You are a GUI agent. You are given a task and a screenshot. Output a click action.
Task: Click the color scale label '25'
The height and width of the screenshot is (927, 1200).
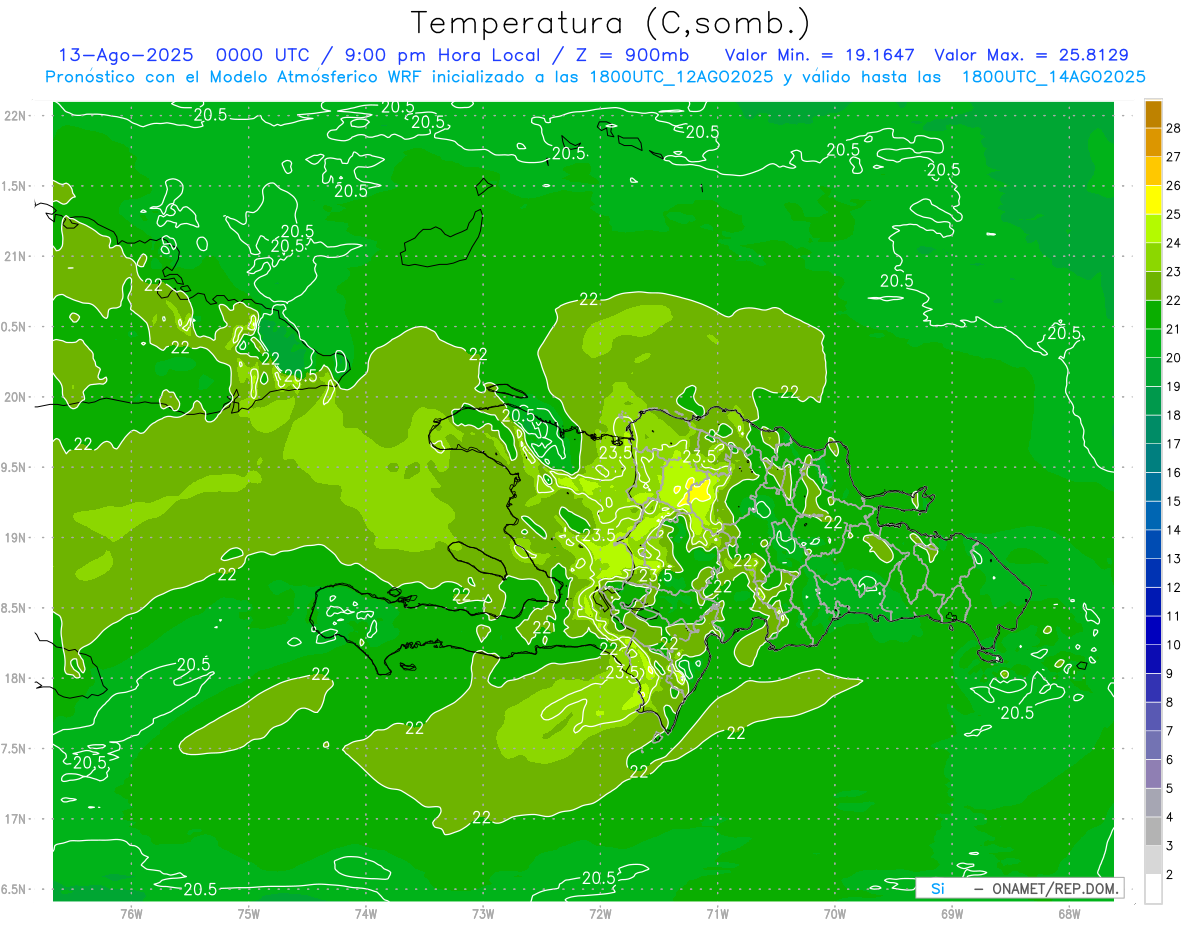(x=1175, y=214)
